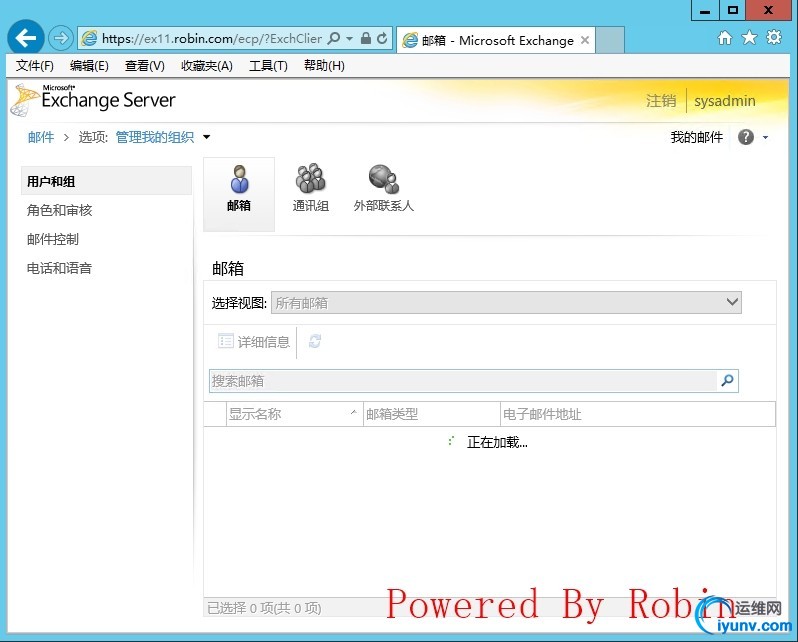This screenshot has height=642, width=798.
Task: Open the 查看(V) menu
Action: click(145, 66)
